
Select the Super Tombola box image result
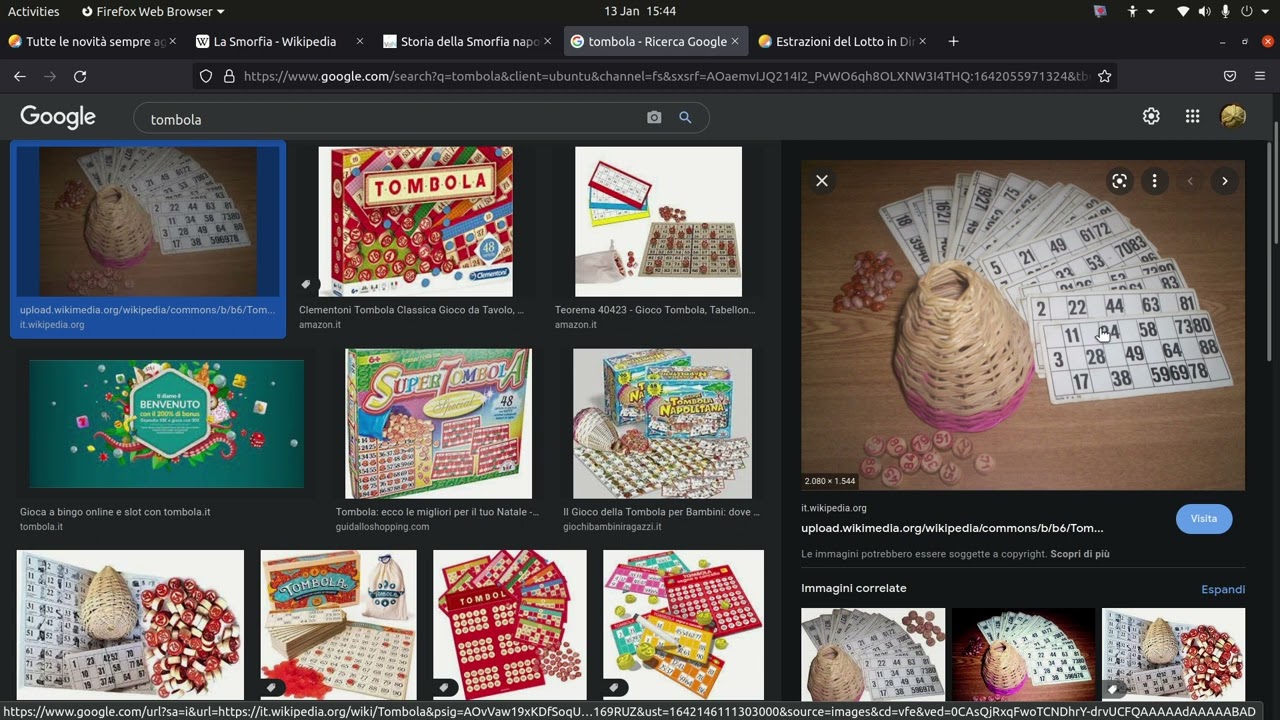click(438, 423)
